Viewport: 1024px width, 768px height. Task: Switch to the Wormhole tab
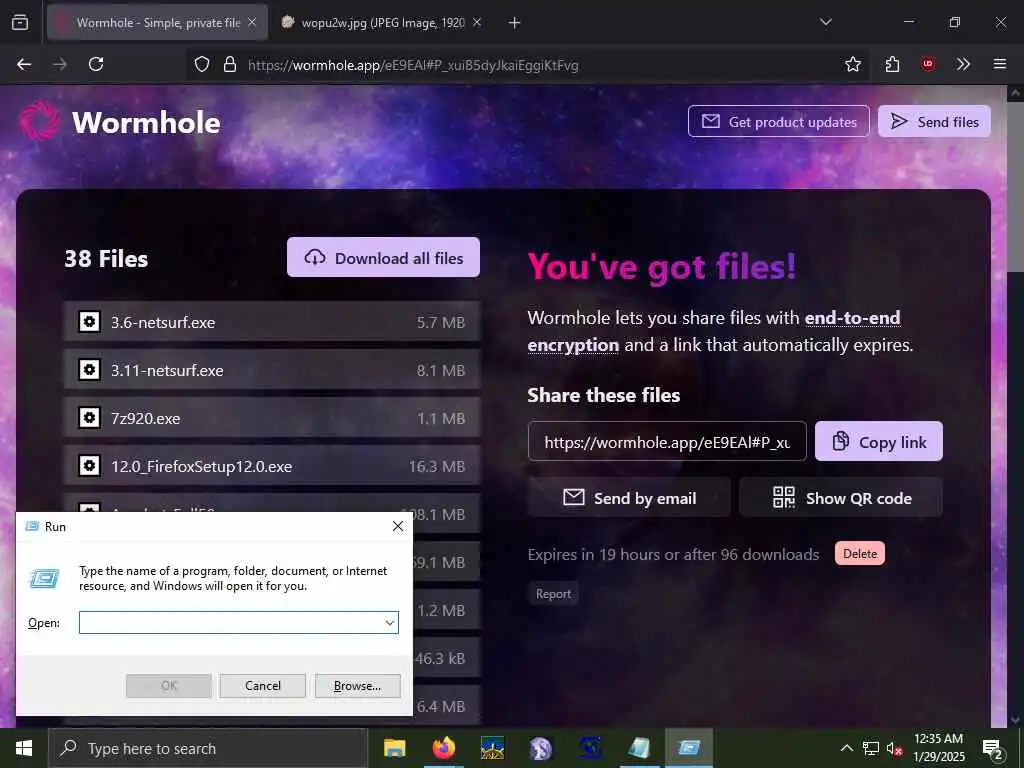click(157, 23)
